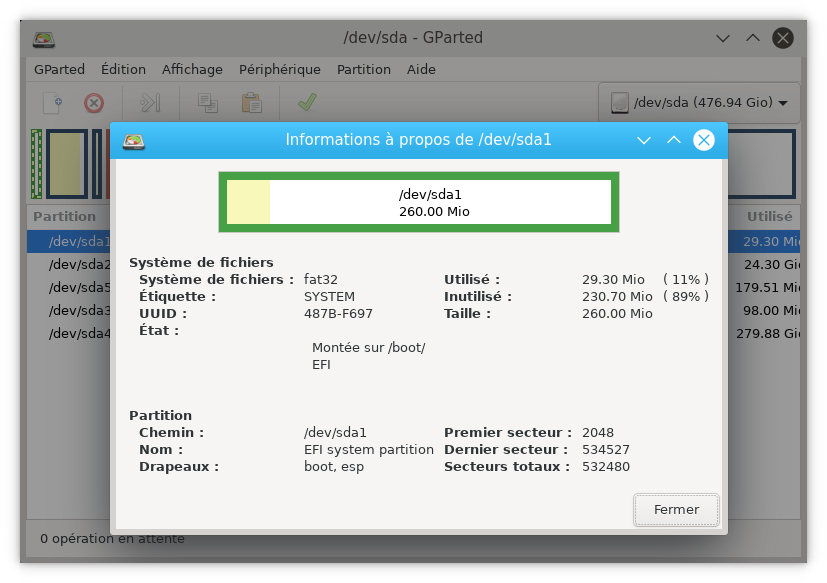The height and width of the screenshot is (583, 827).
Task: Click the 24.30 Gio used cell
Action: (x=772, y=264)
